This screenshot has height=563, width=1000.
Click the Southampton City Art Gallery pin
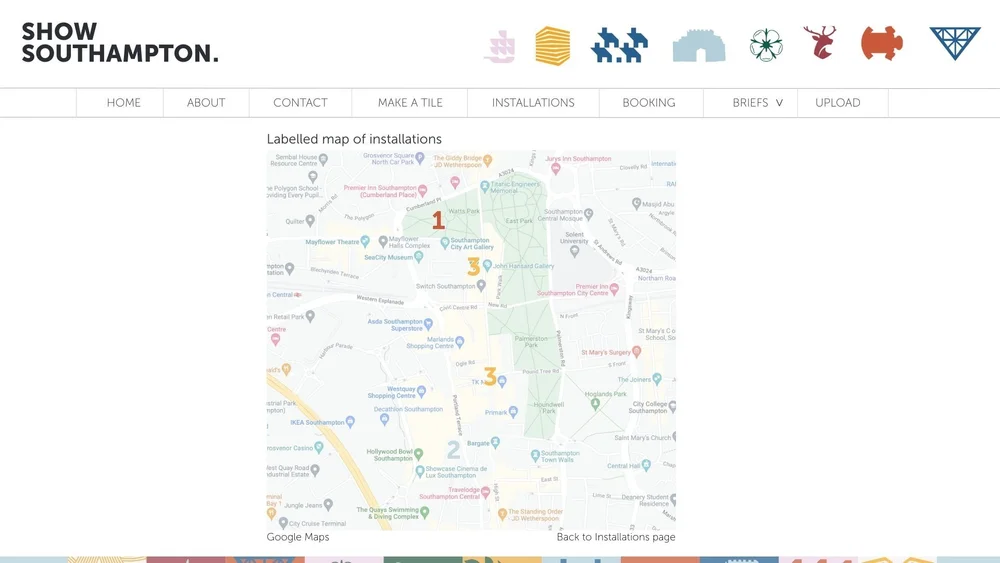pos(445,243)
